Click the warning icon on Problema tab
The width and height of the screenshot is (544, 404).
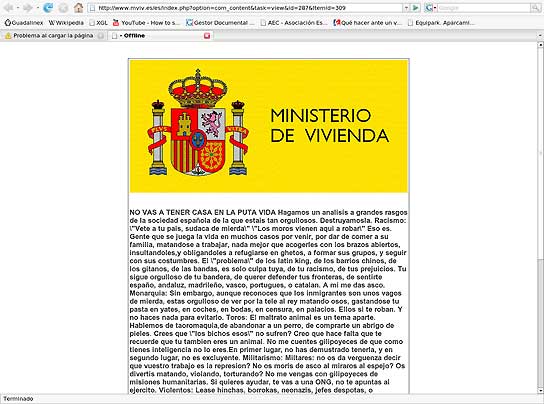pyautogui.click(x=8, y=36)
